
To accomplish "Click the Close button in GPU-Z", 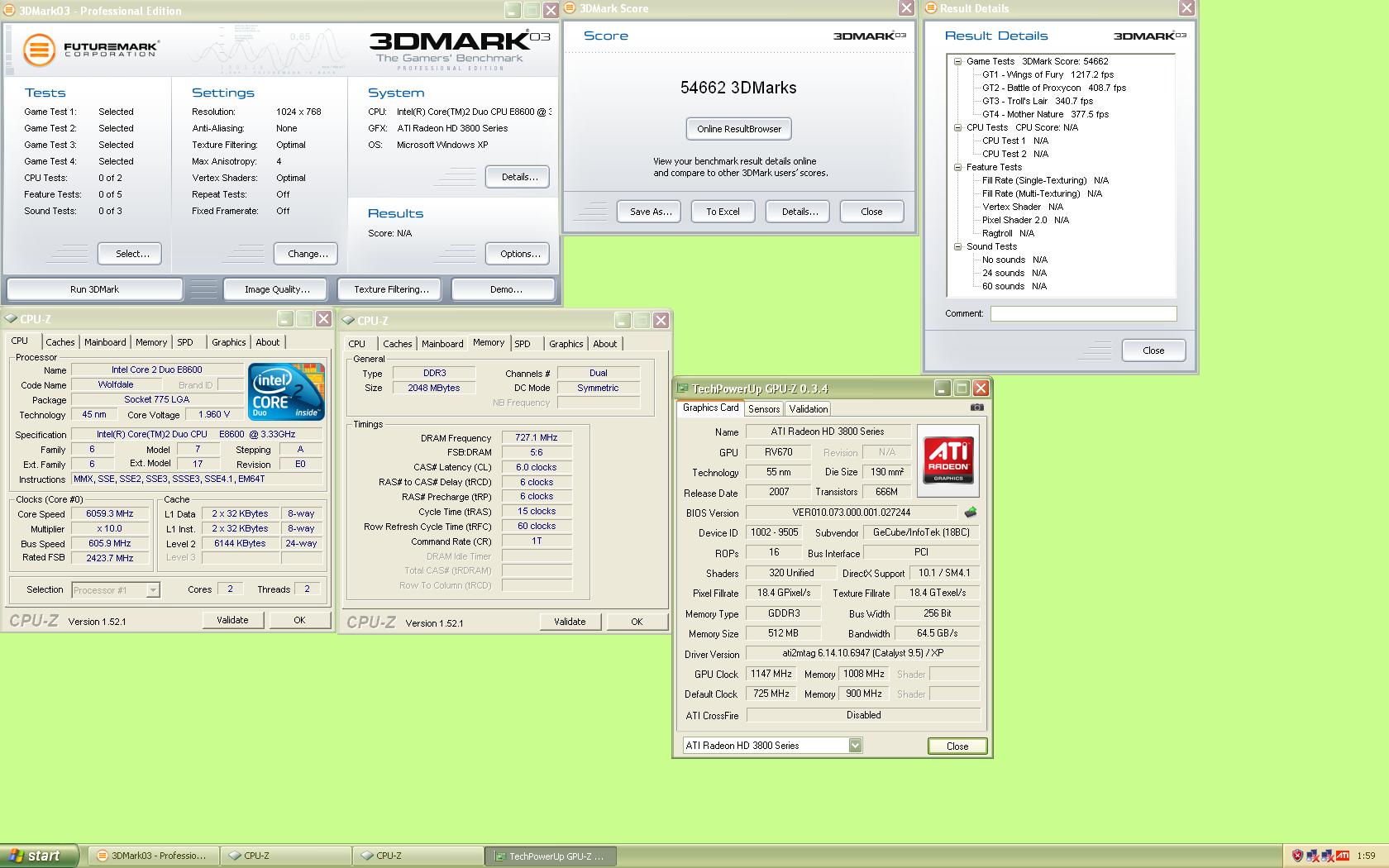I will tap(957, 746).
